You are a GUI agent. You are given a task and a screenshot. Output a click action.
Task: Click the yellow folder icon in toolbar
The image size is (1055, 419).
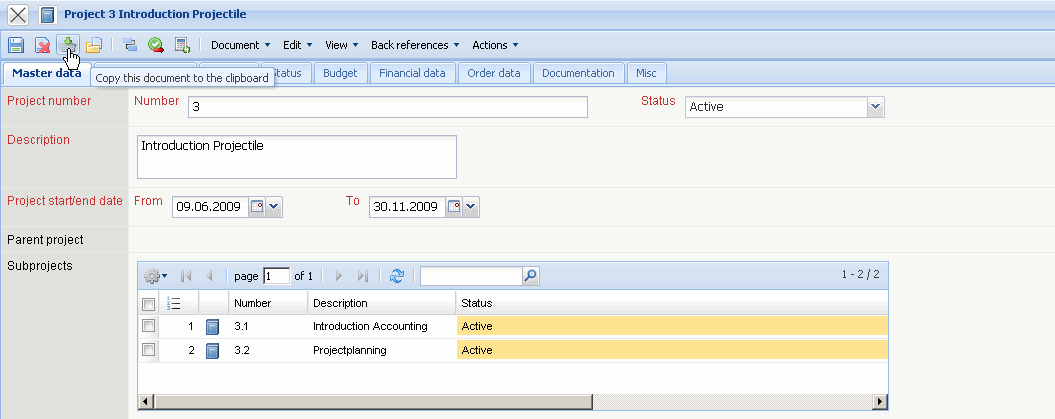[94, 45]
